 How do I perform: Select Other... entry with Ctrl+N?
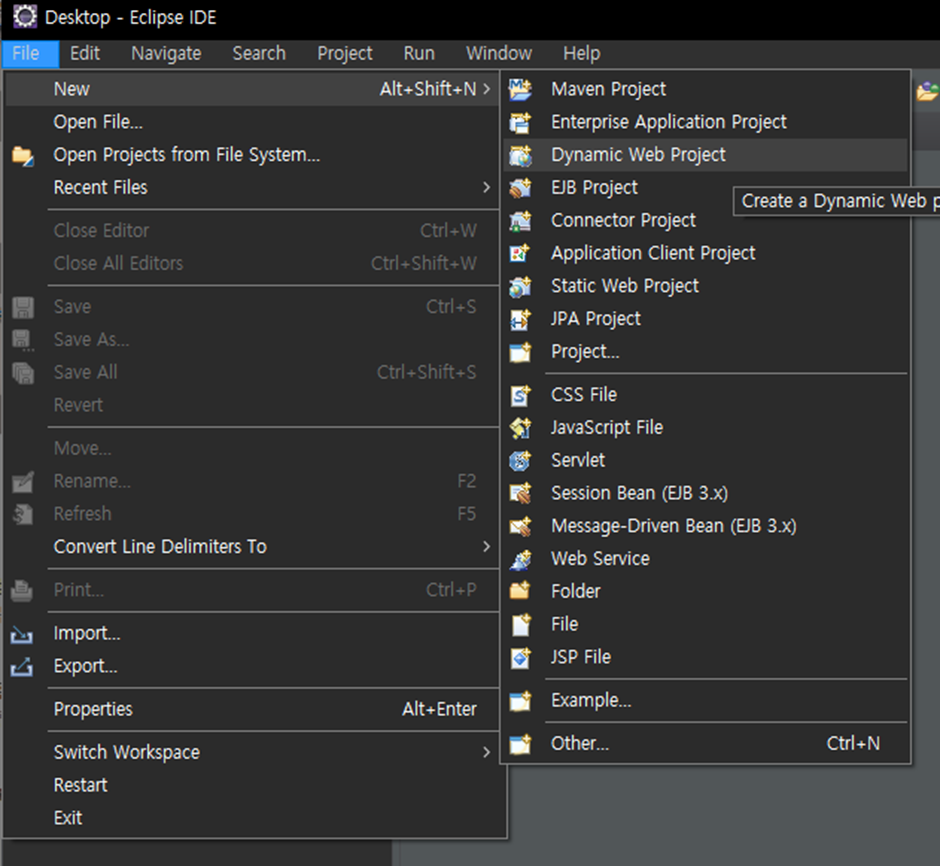[x=706, y=744]
